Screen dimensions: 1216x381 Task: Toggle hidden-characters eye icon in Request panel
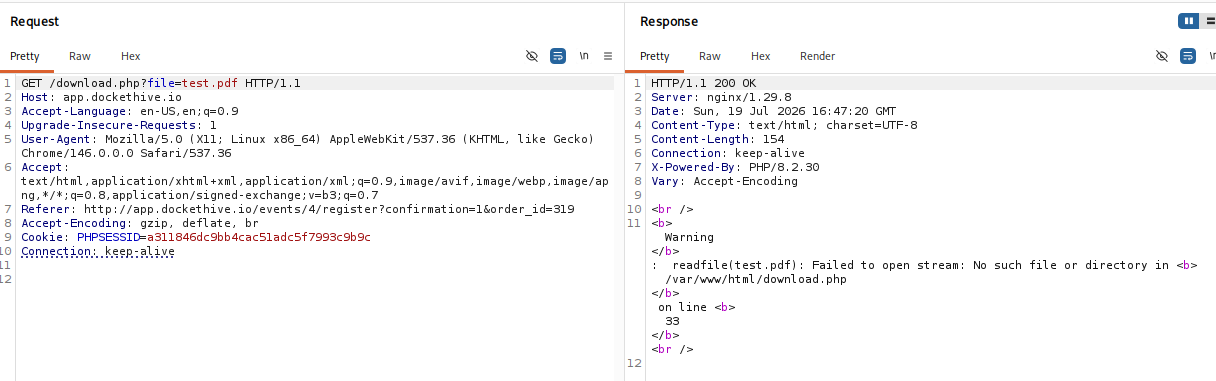pyautogui.click(x=532, y=56)
